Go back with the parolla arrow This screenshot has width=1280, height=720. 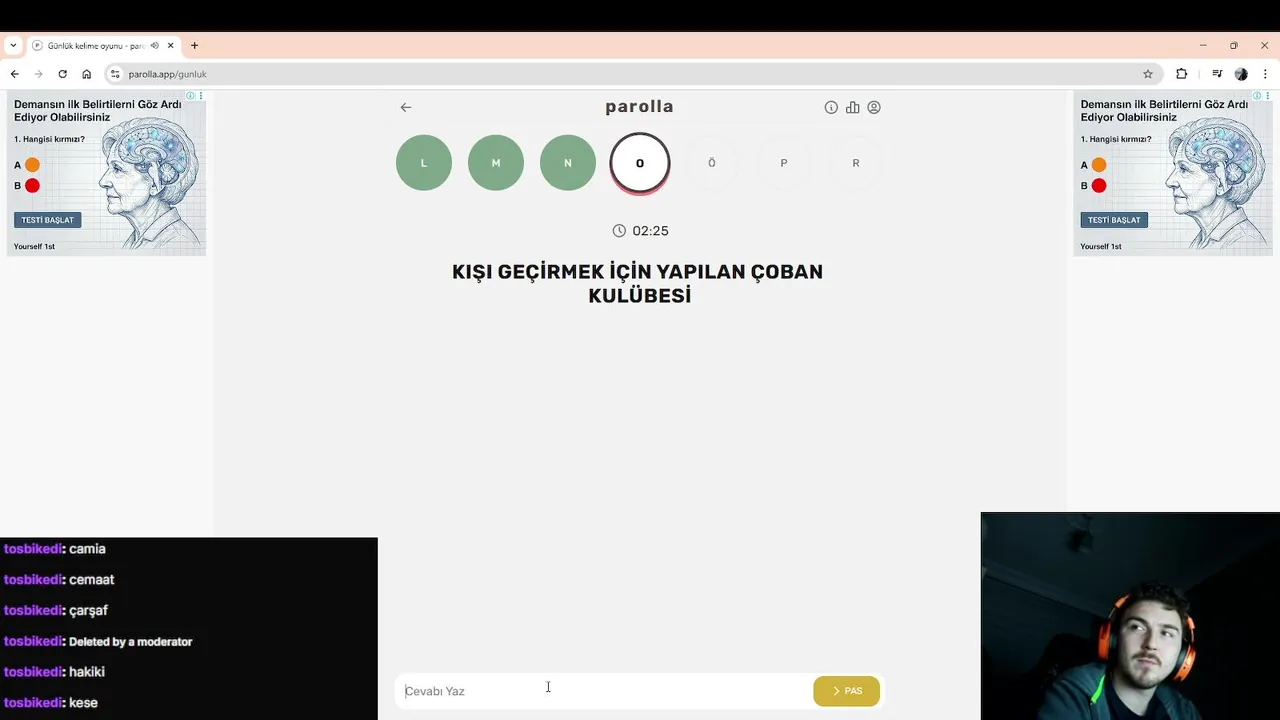405,107
